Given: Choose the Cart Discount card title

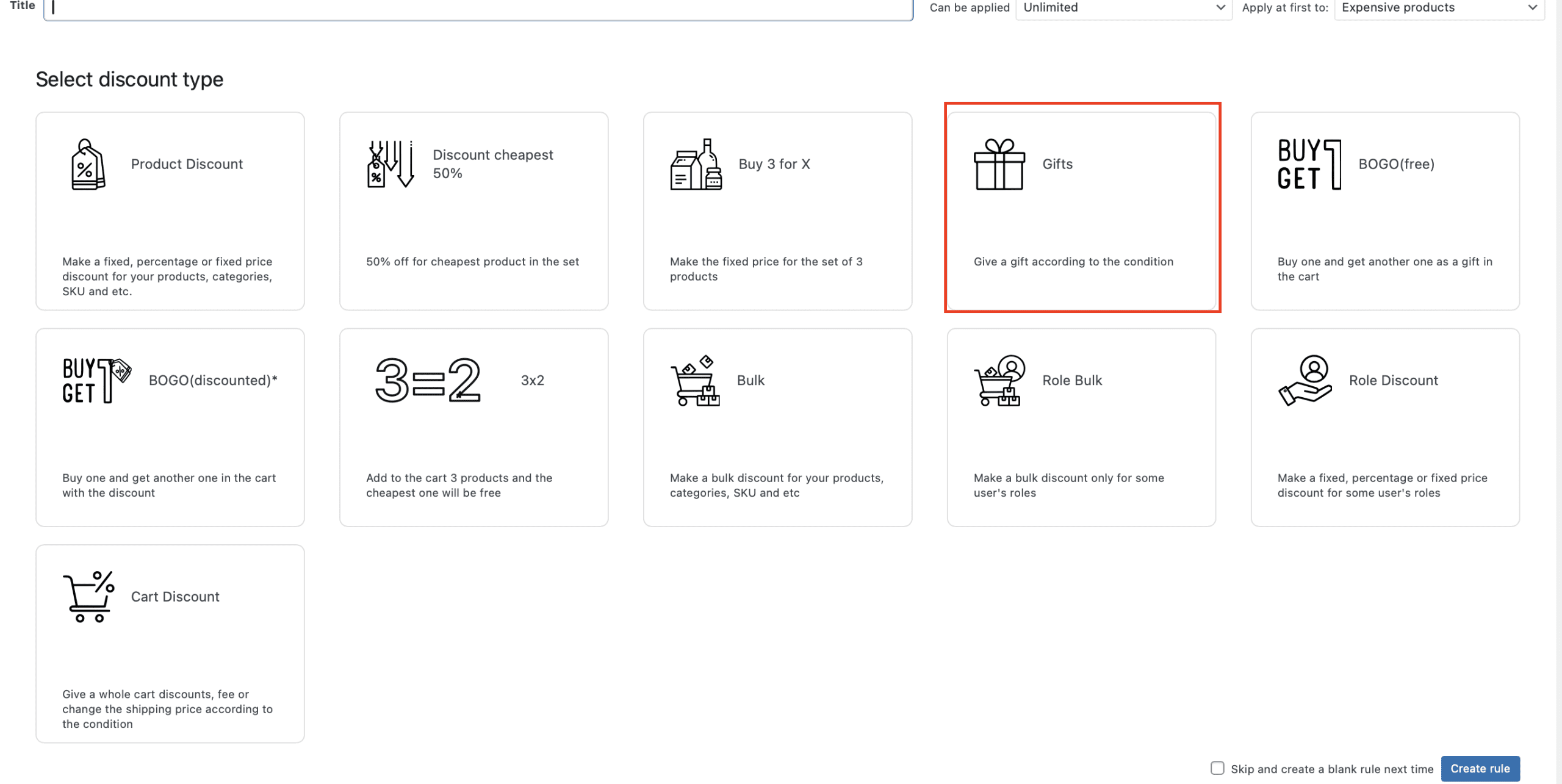Looking at the screenshot, I should [175, 597].
